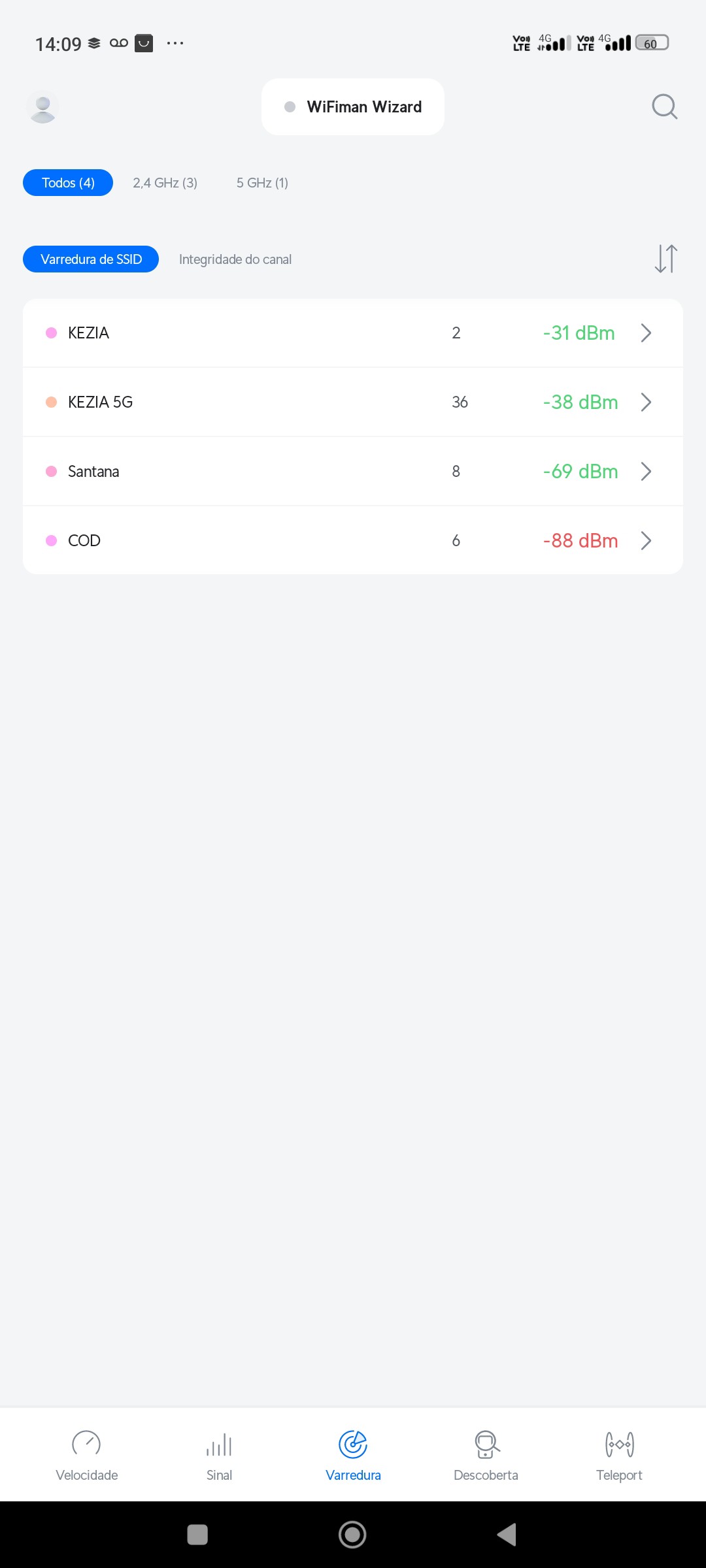The height and width of the screenshot is (1568, 706).
Task: Filter networks by 2,4 GHz
Action: (165, 183)
